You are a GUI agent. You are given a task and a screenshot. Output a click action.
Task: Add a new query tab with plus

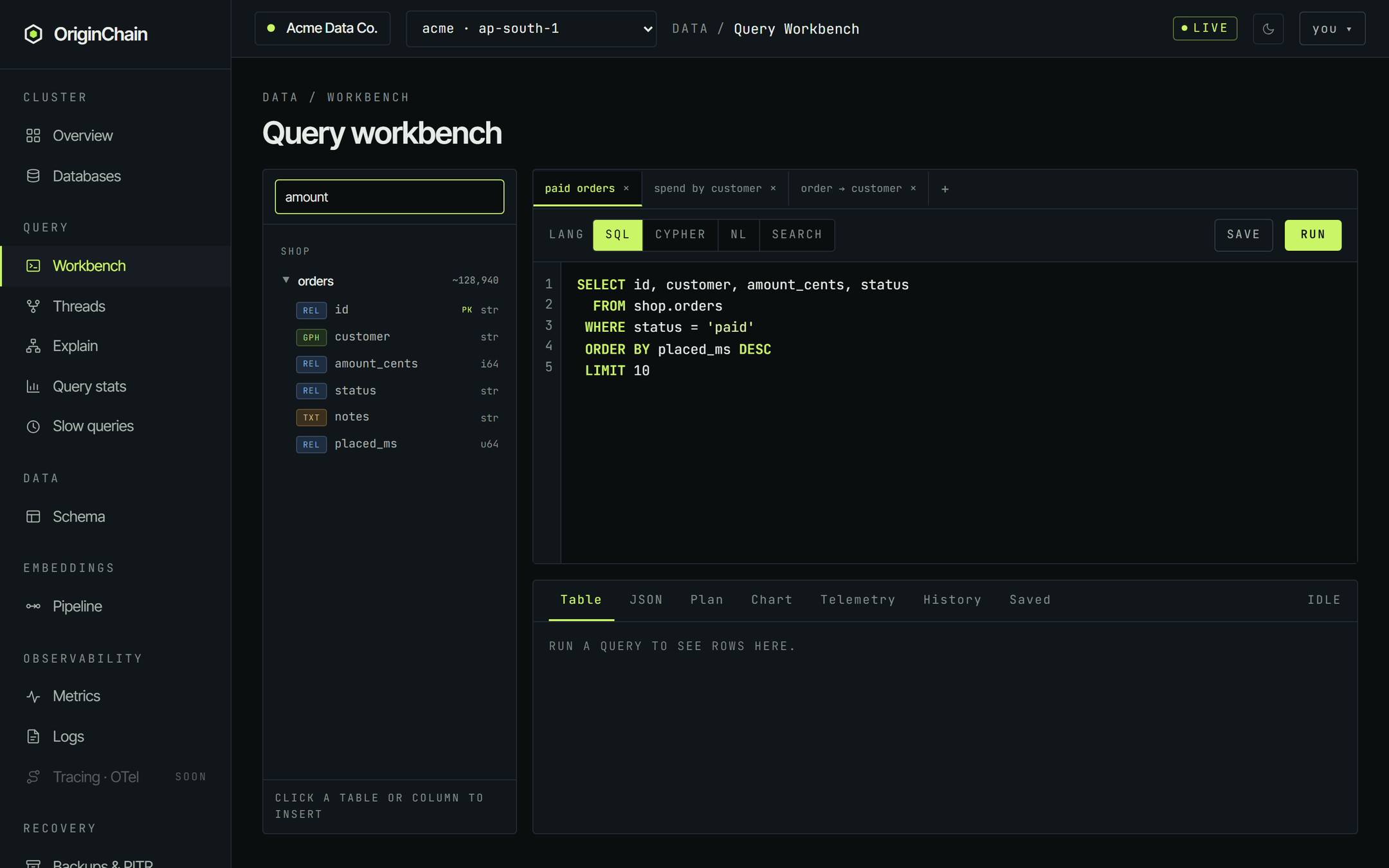[x=945, y=189]
